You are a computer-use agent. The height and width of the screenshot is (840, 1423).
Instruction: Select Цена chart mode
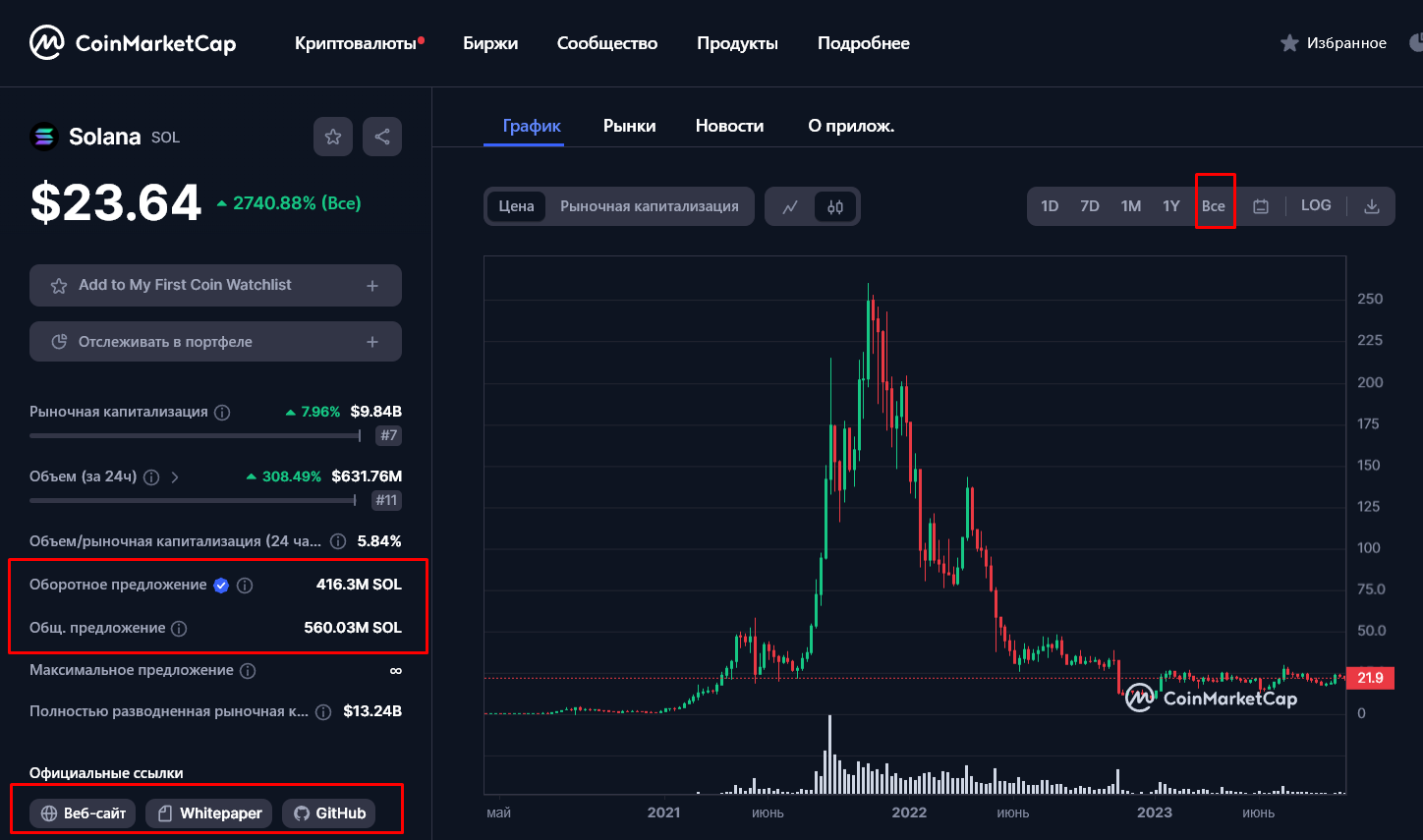(x=516, y=206)
